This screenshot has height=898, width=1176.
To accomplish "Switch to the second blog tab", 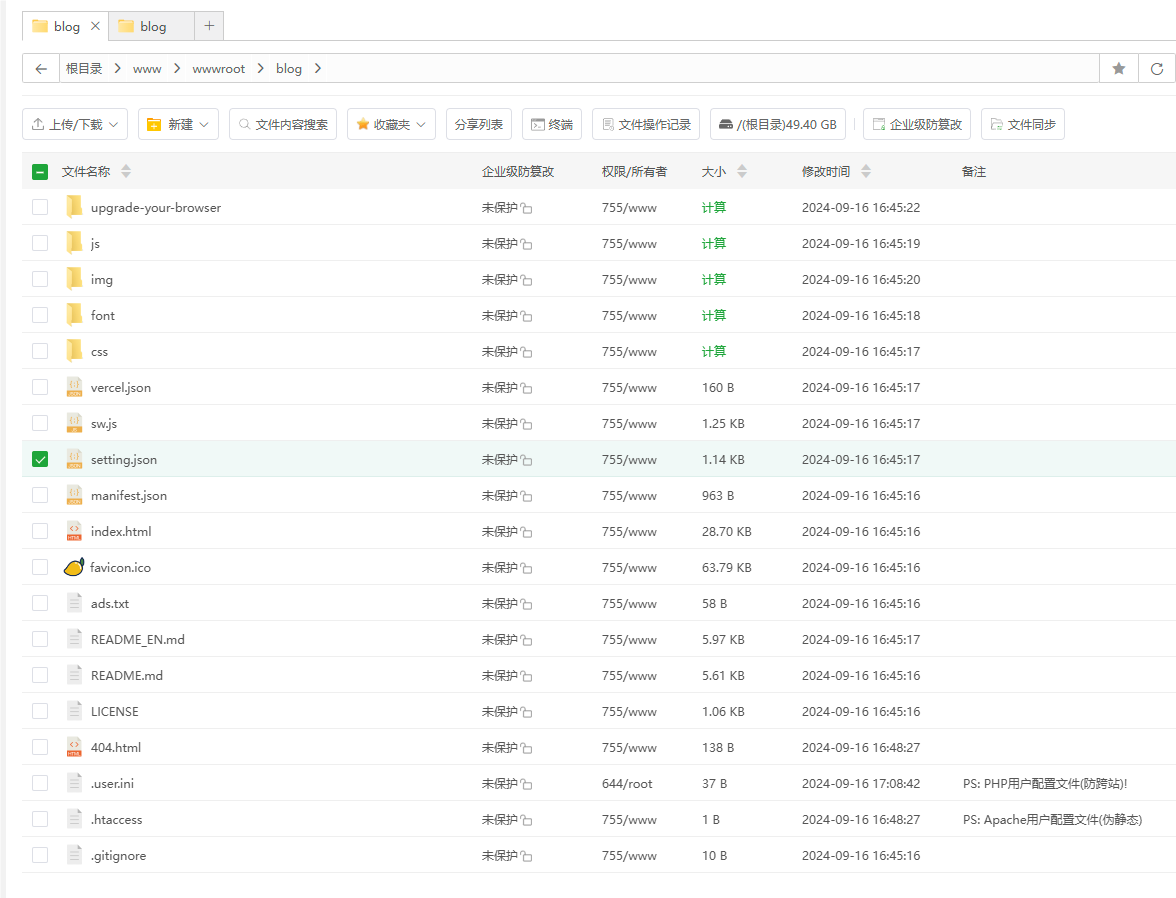I will pyautogui.click(x=152, y=26).
